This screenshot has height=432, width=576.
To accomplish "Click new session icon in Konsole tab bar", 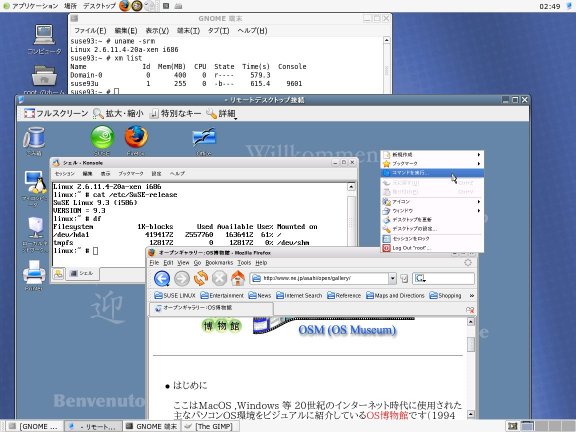I will pyautogui.click(x=58, y=273).
